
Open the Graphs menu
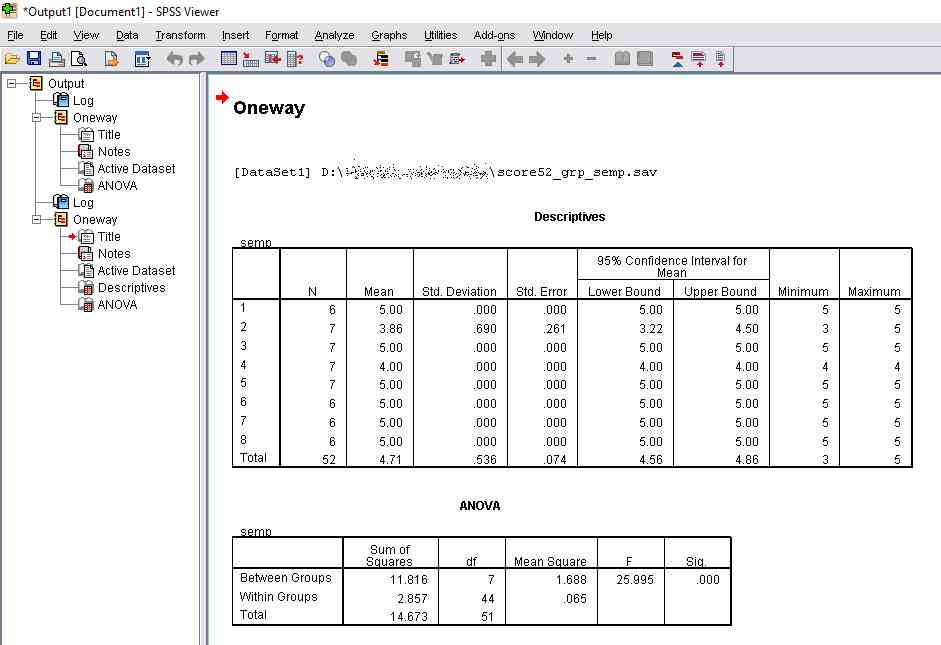tap(389, 35)
